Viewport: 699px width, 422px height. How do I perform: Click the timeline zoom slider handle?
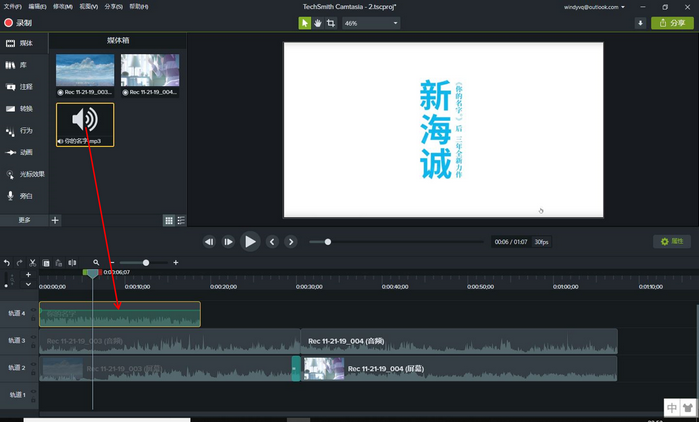point(146,263)
